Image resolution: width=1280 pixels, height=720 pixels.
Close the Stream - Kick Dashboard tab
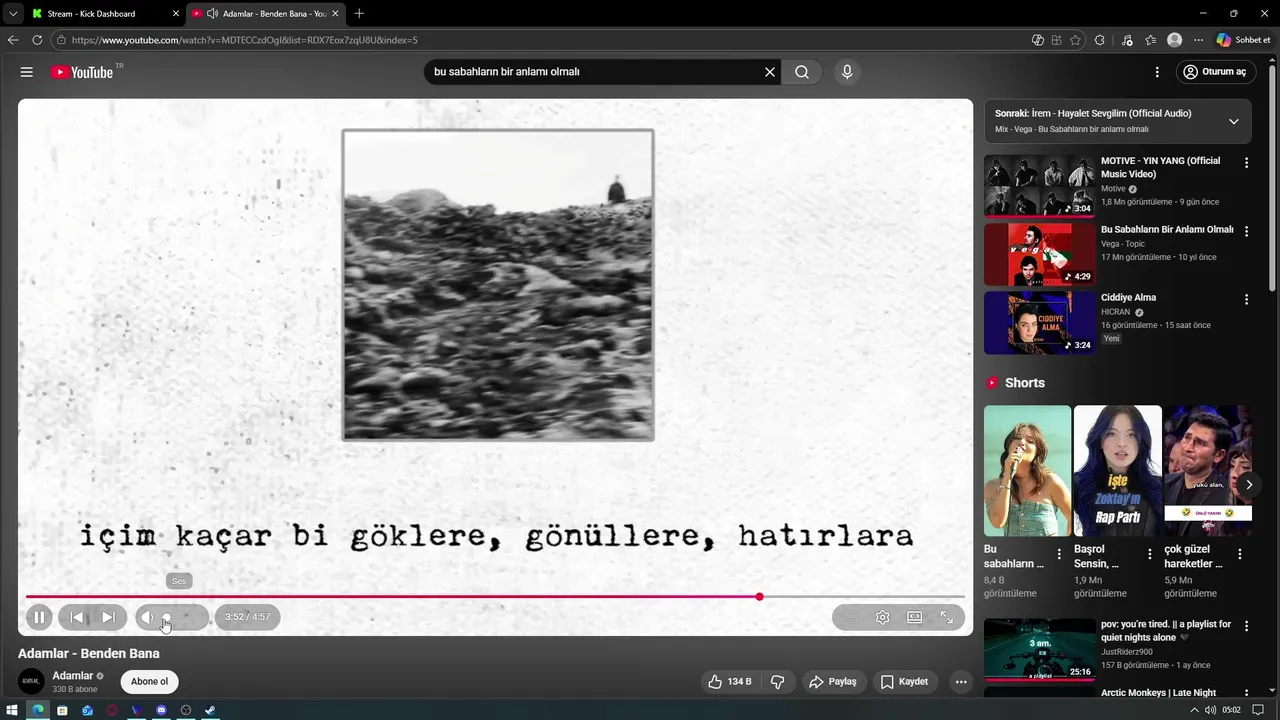tap(176, 14)
